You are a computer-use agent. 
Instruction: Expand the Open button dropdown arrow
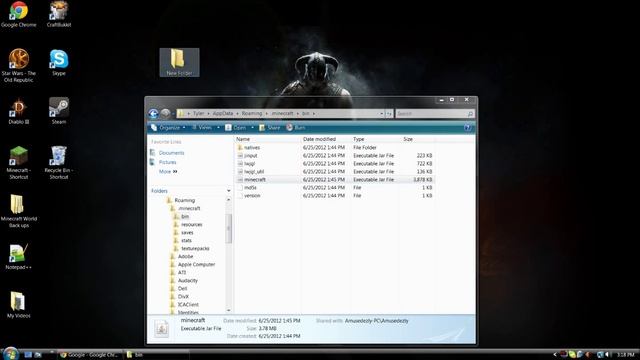(252, 128)
